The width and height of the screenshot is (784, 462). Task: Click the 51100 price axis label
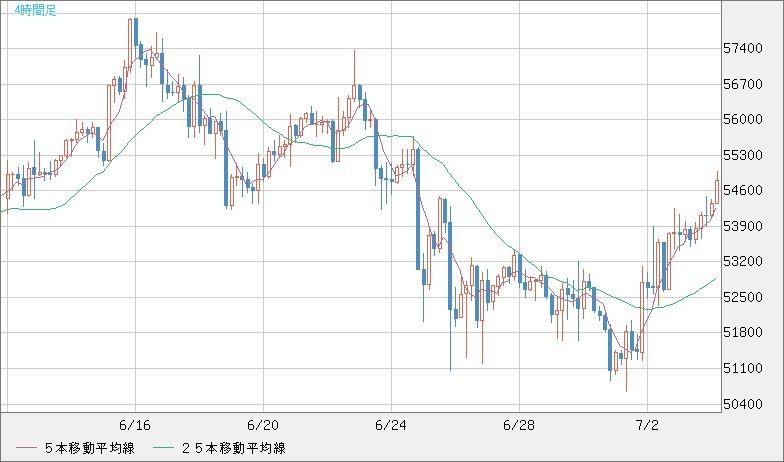click(743, 368)
